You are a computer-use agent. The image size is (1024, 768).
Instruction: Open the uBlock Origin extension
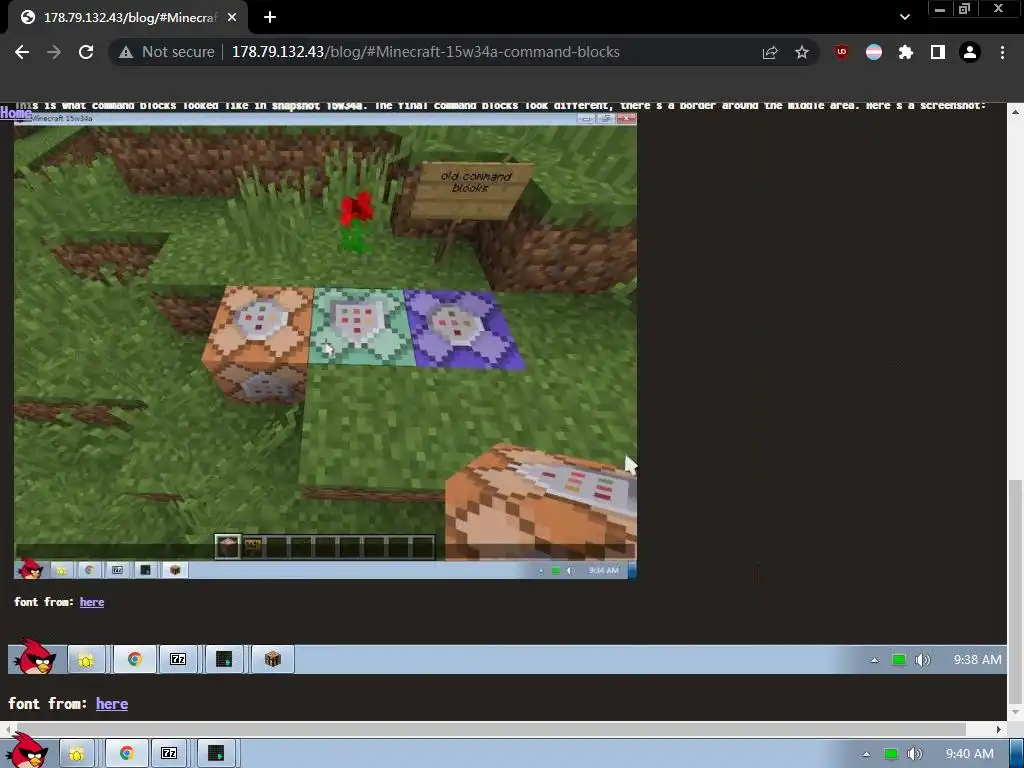pos(841,52)
